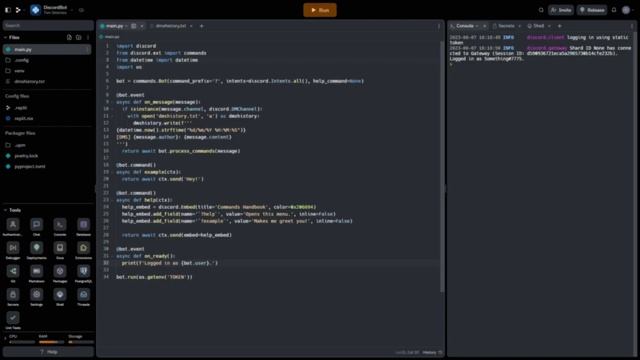The height and width of the screenshot is (360, 640).
Task: Open the Extensions tool
Action: pyautogui.click(x=83, y=250)
